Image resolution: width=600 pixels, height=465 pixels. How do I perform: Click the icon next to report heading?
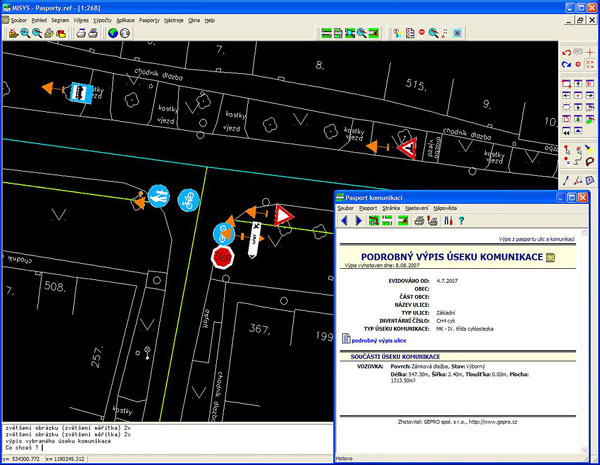[x=550, y=257]
